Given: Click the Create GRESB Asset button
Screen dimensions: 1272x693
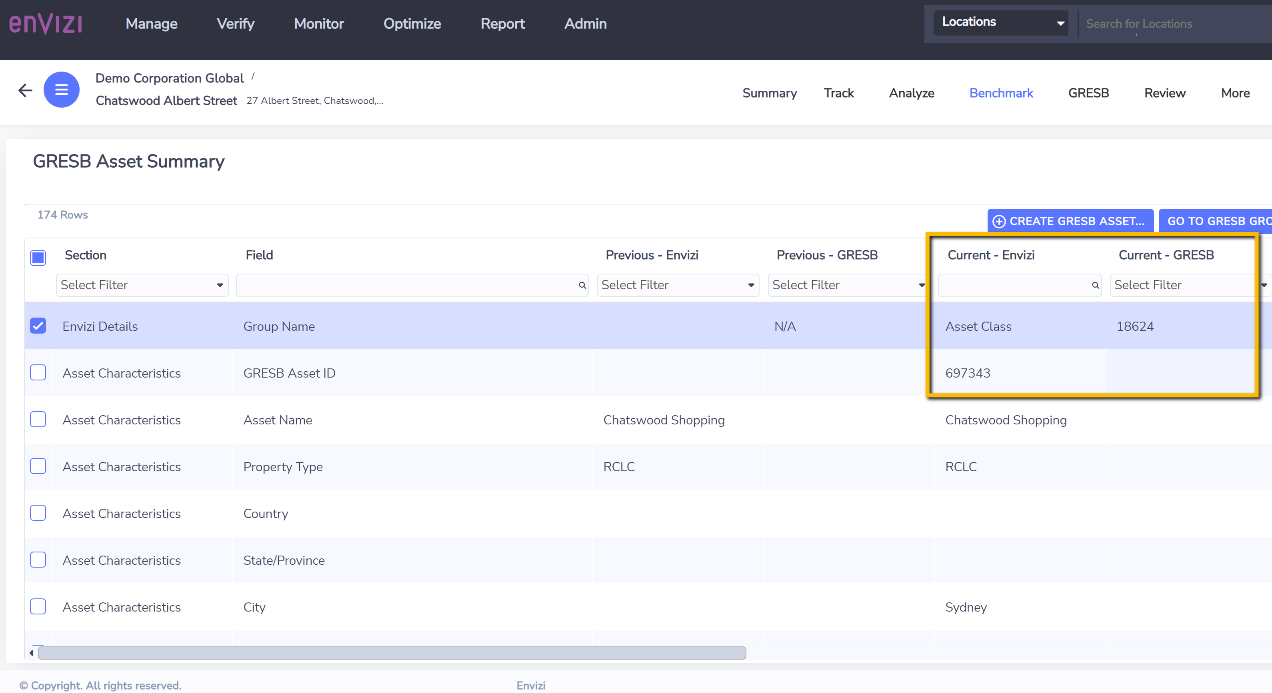Looking at the screenshot, I should [1071, 221].
